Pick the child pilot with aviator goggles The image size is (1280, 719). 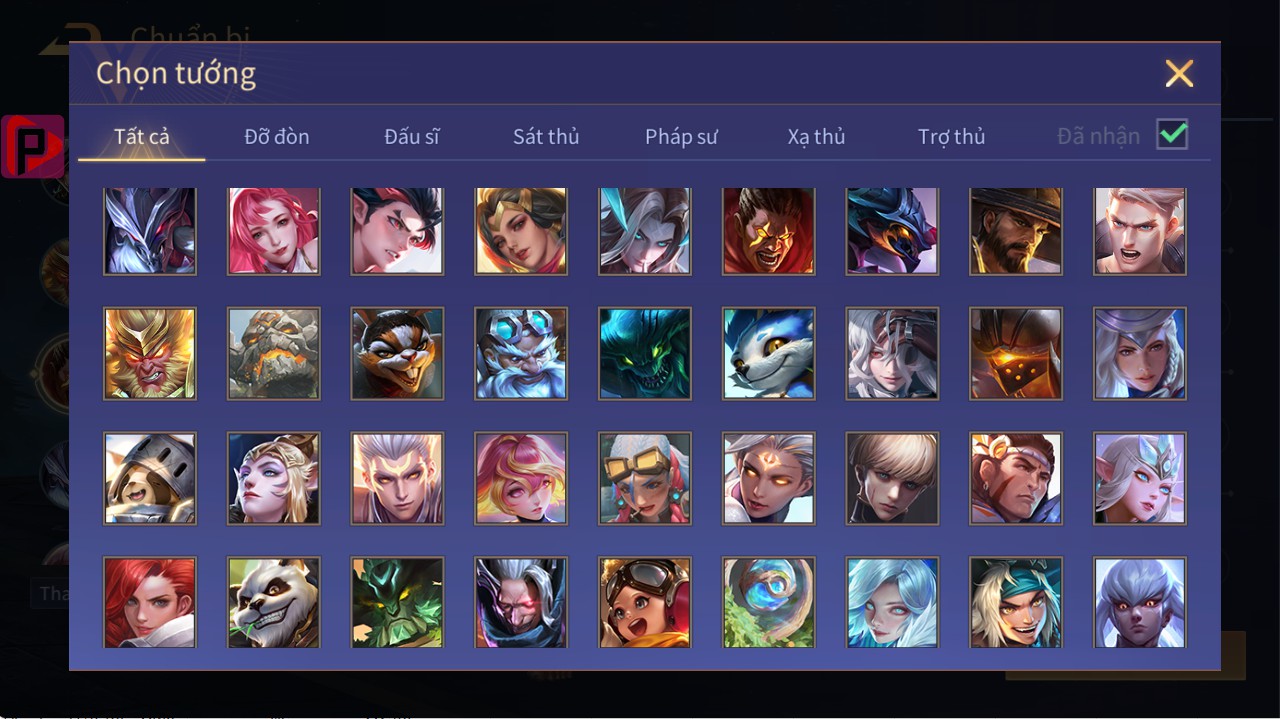coord(645,603)
